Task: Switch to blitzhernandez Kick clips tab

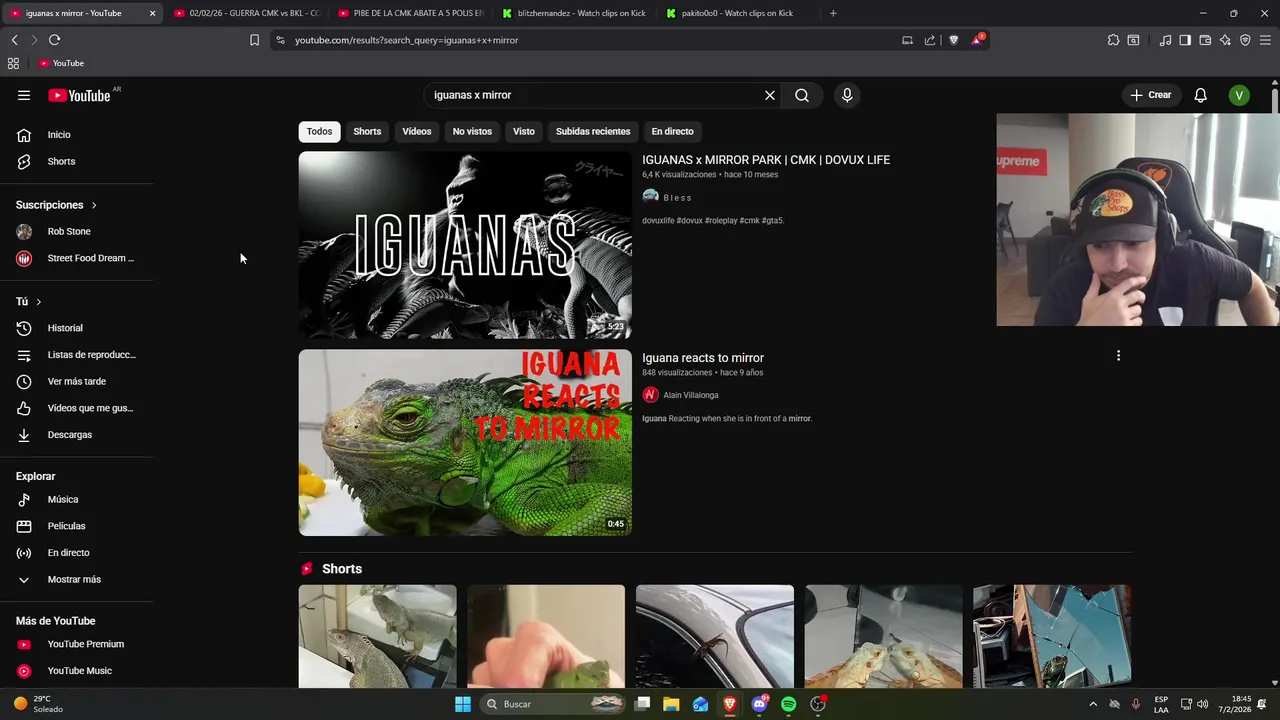Action: (573, 13)
